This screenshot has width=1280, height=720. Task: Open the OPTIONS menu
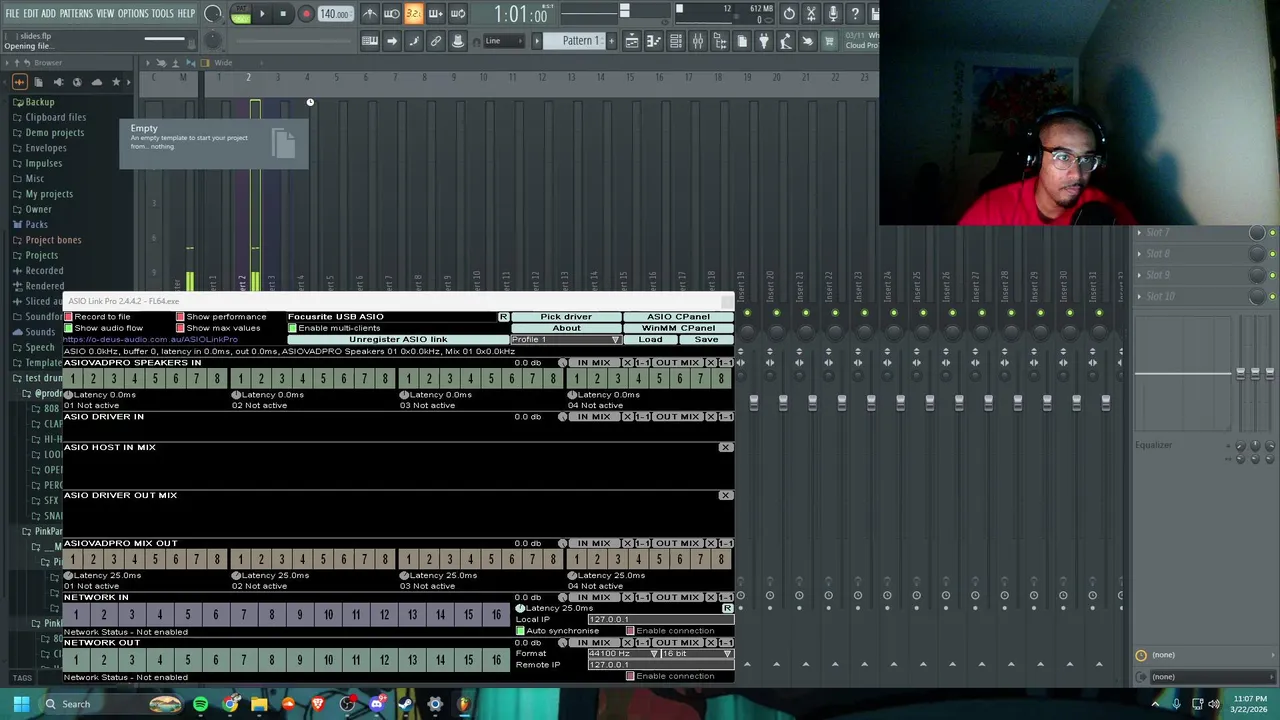click(x=133, y=13)
